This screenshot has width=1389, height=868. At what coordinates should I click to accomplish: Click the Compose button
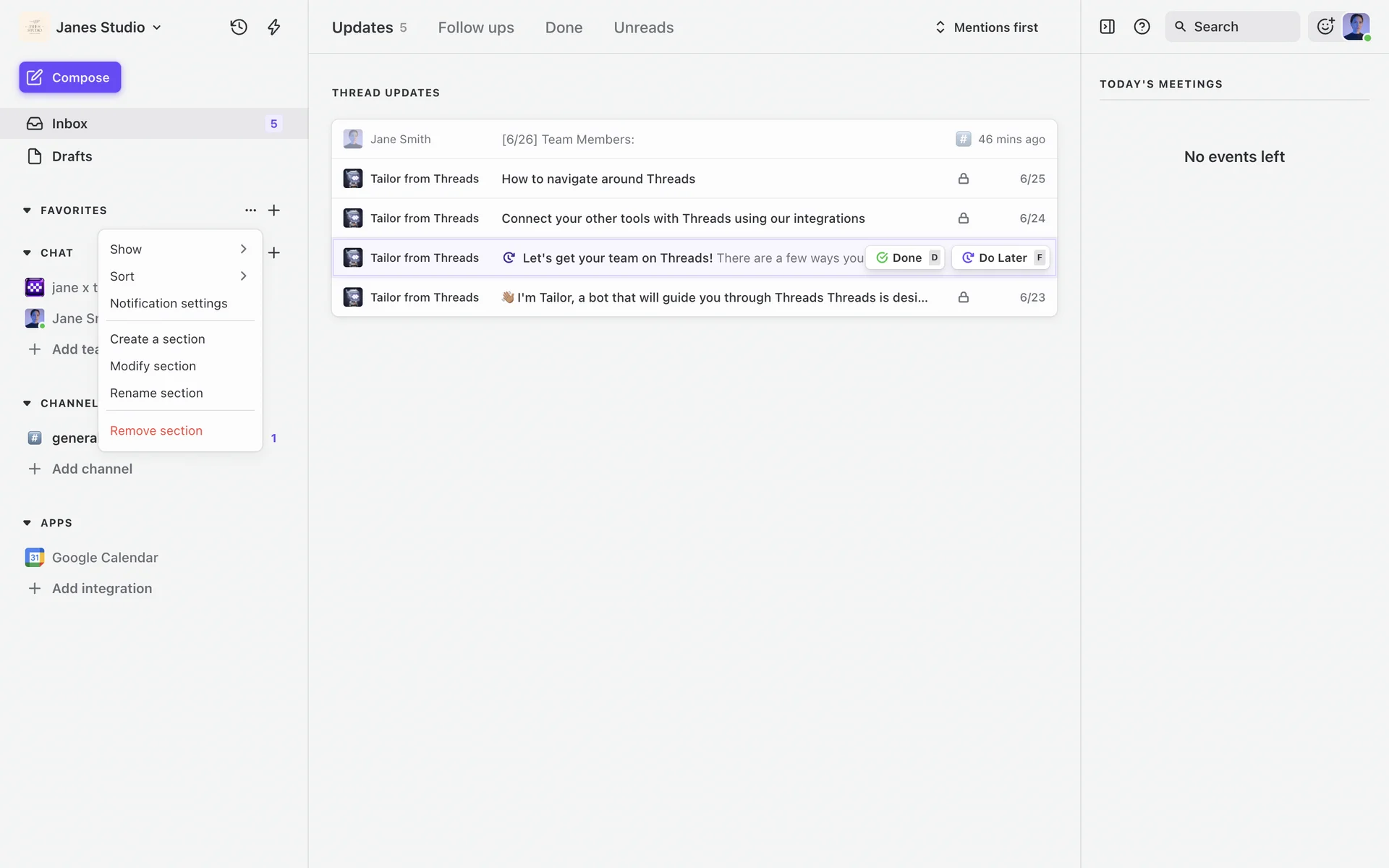click(70, 77)
